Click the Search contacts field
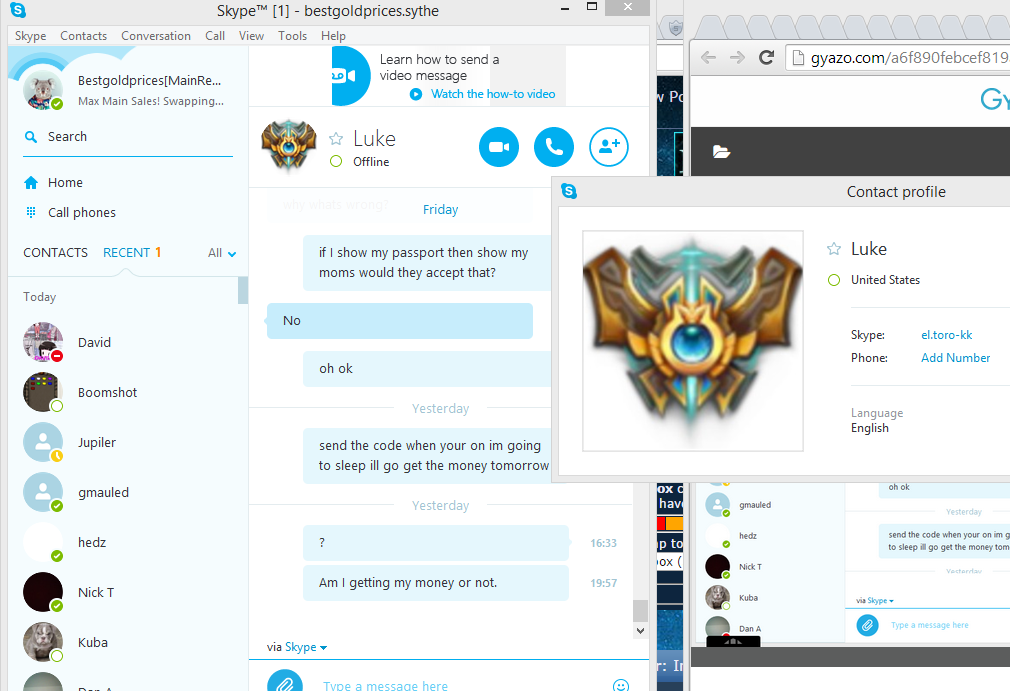The height and width of the screenshot is (691, 1010). pos(128,137)
